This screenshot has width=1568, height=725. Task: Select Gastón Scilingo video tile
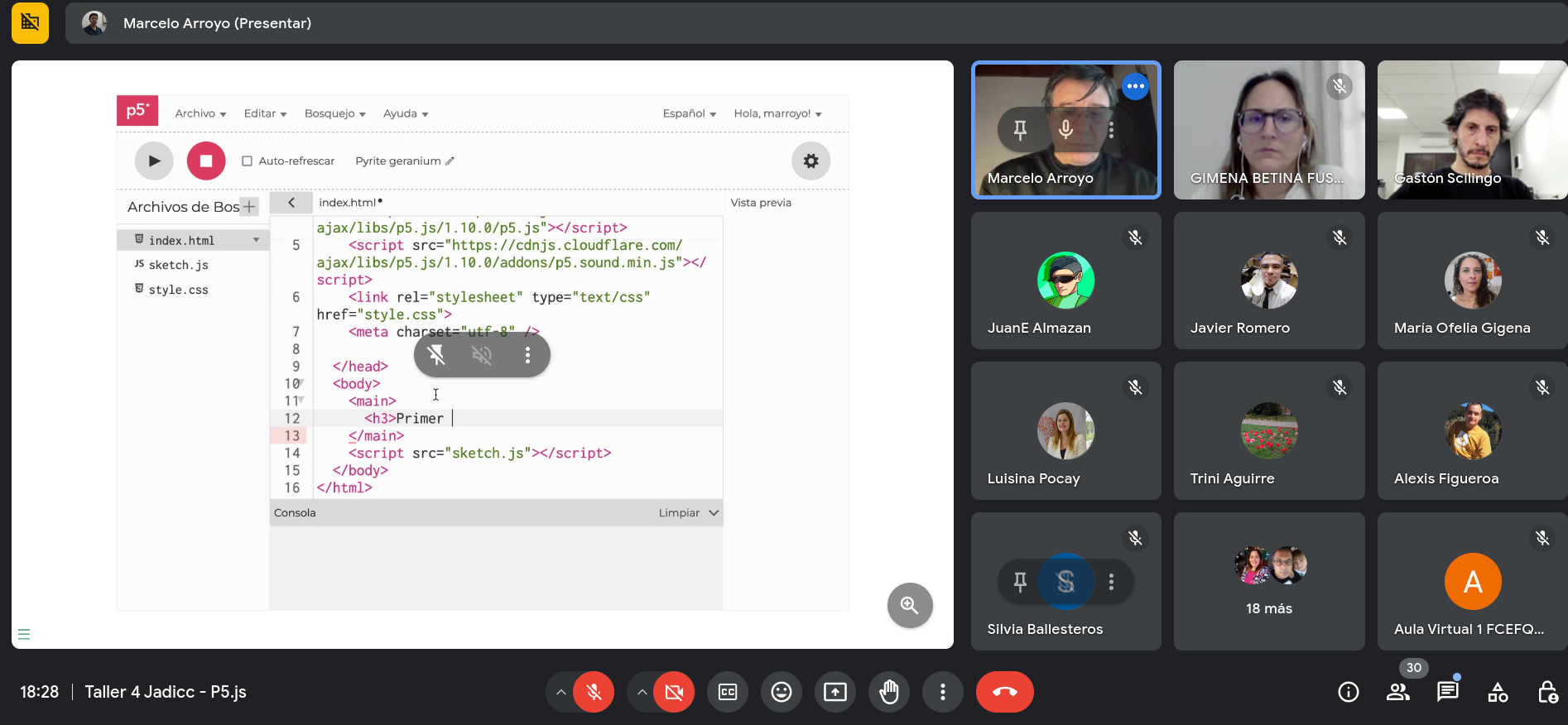1472,130
